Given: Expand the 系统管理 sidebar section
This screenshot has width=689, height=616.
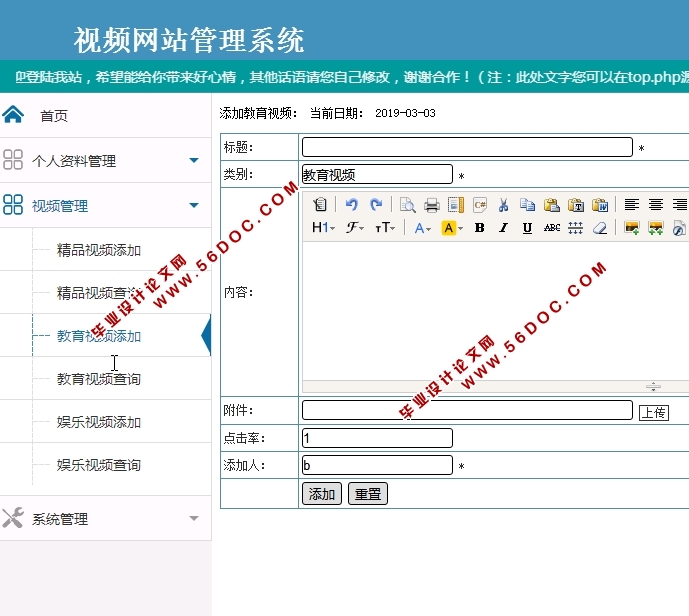Looking at the screenshot, I should click(x=194, y=519).
